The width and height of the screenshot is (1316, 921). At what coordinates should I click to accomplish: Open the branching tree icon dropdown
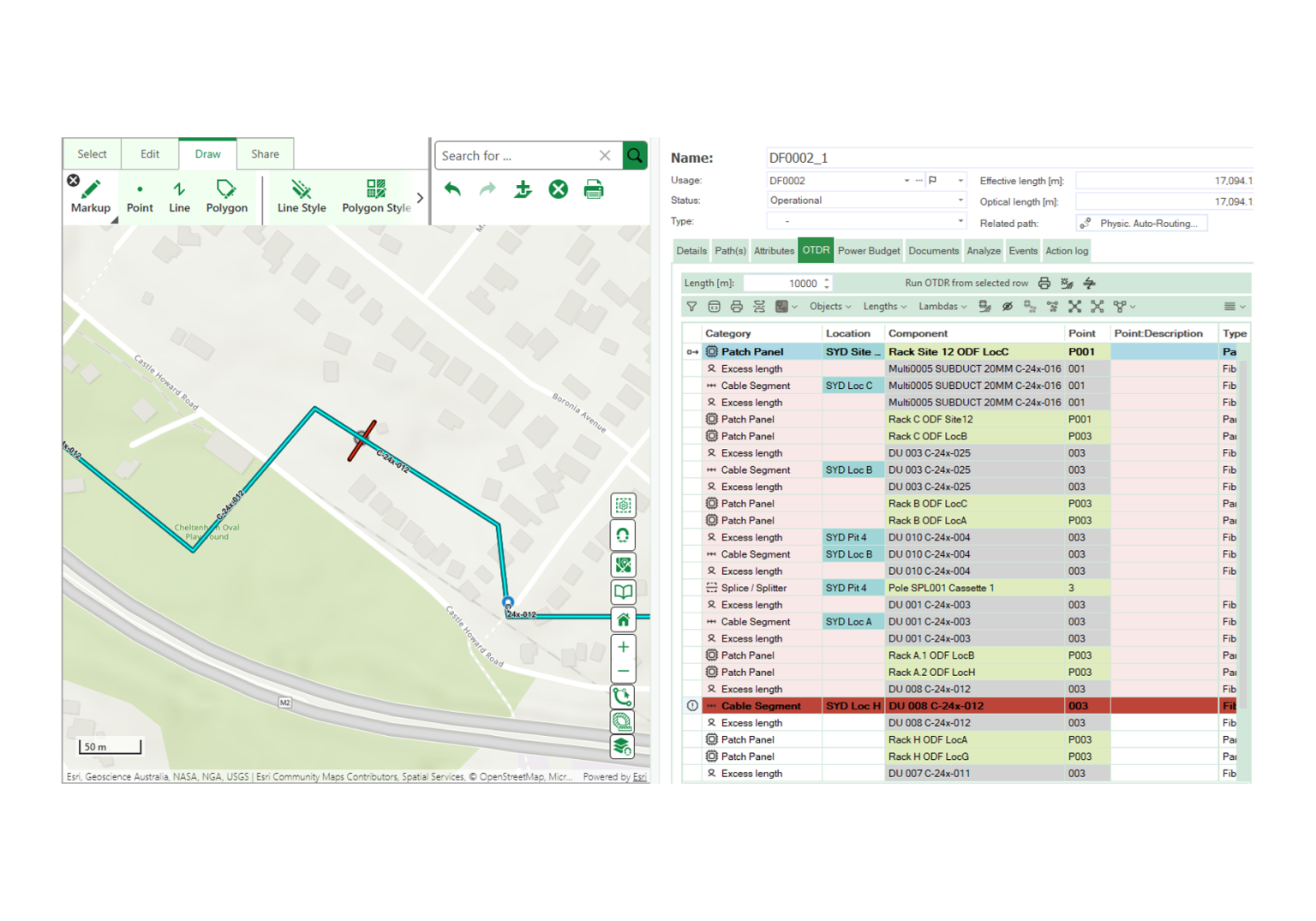coord(1123,307)
